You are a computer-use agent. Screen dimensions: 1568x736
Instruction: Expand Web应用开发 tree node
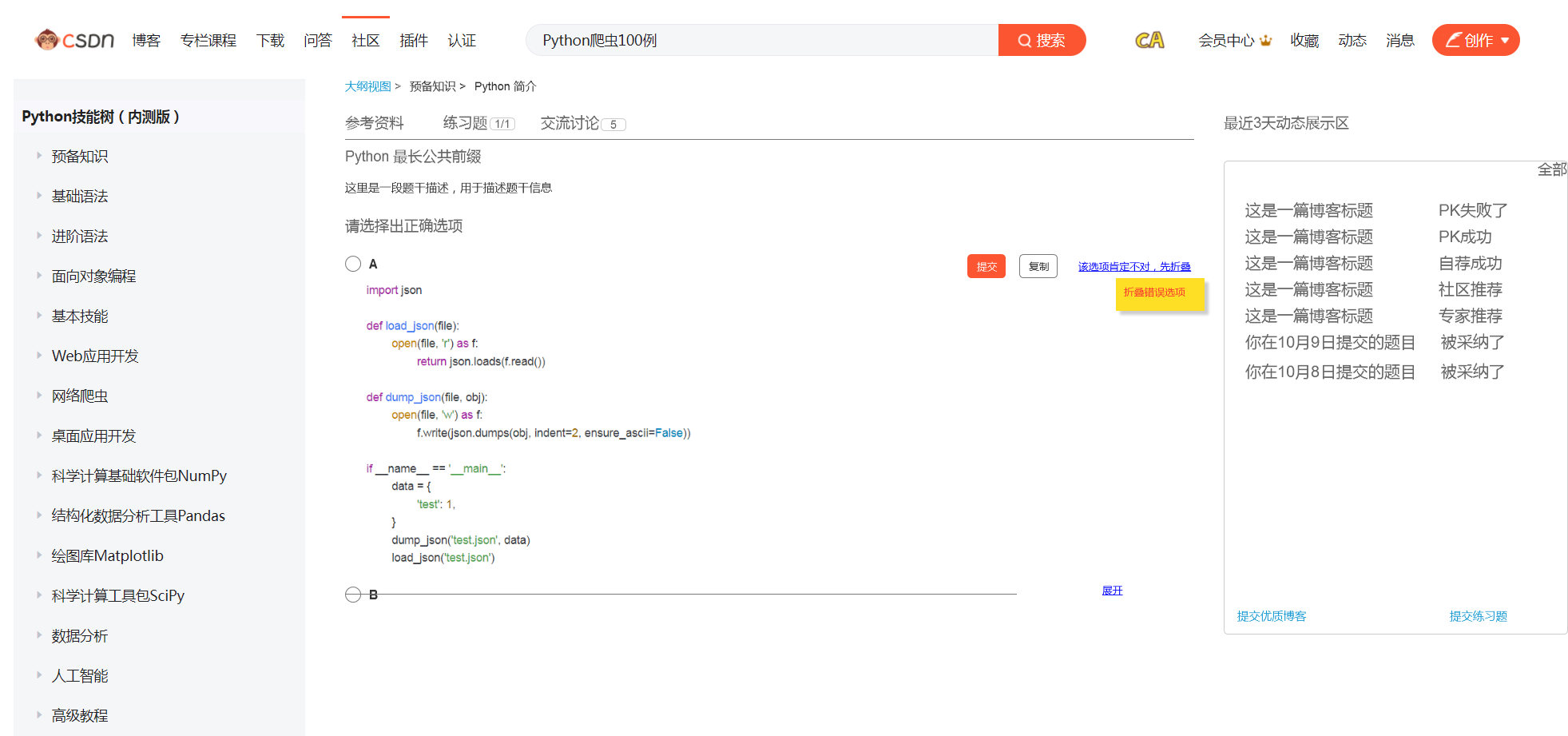click(39, 356)
